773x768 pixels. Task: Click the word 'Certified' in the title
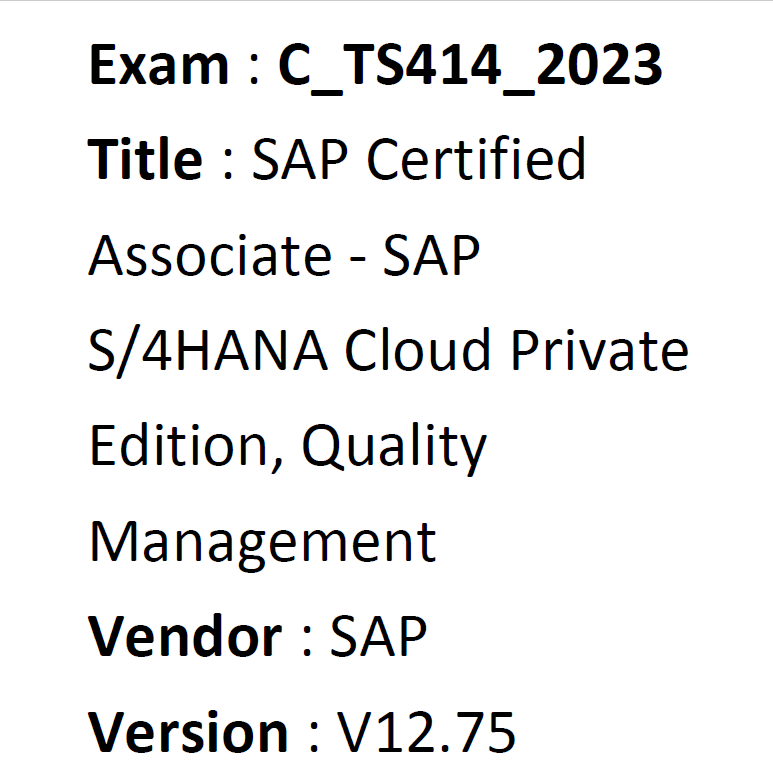click(476, 158)
